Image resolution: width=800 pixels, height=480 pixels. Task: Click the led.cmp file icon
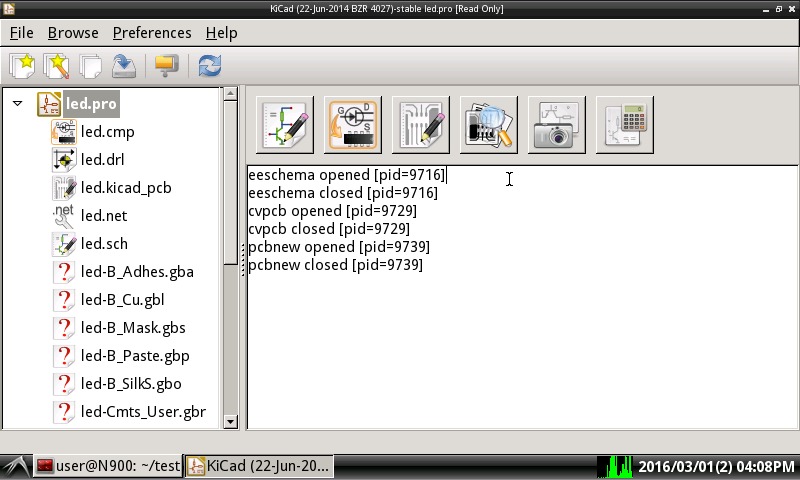[64, 132]
